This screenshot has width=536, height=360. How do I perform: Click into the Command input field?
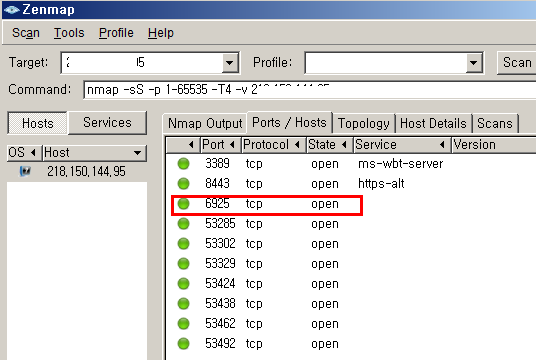(x=310, y=90)
